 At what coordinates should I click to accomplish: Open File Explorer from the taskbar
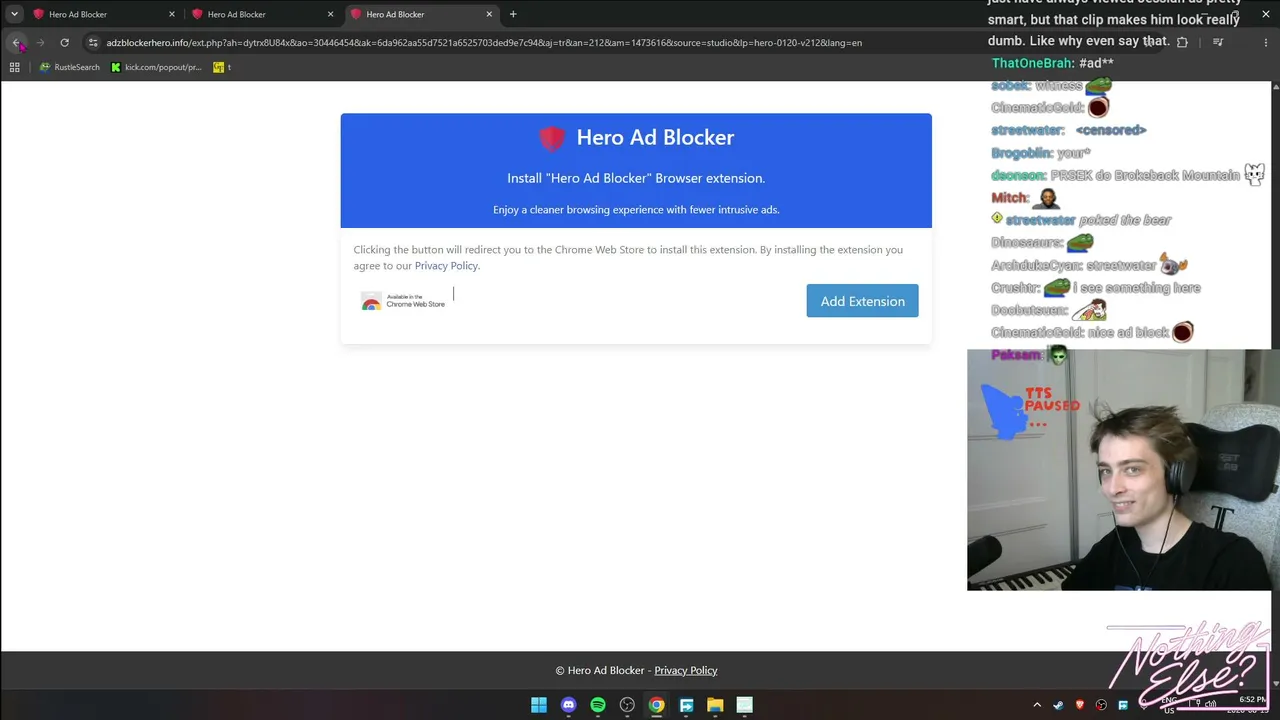point(715,705)
